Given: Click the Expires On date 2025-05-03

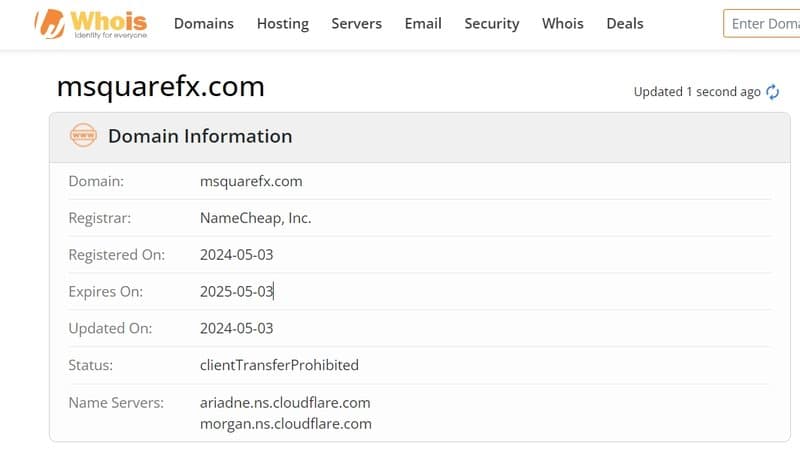Looking at the screenshot, I should (x=237, y=292).
